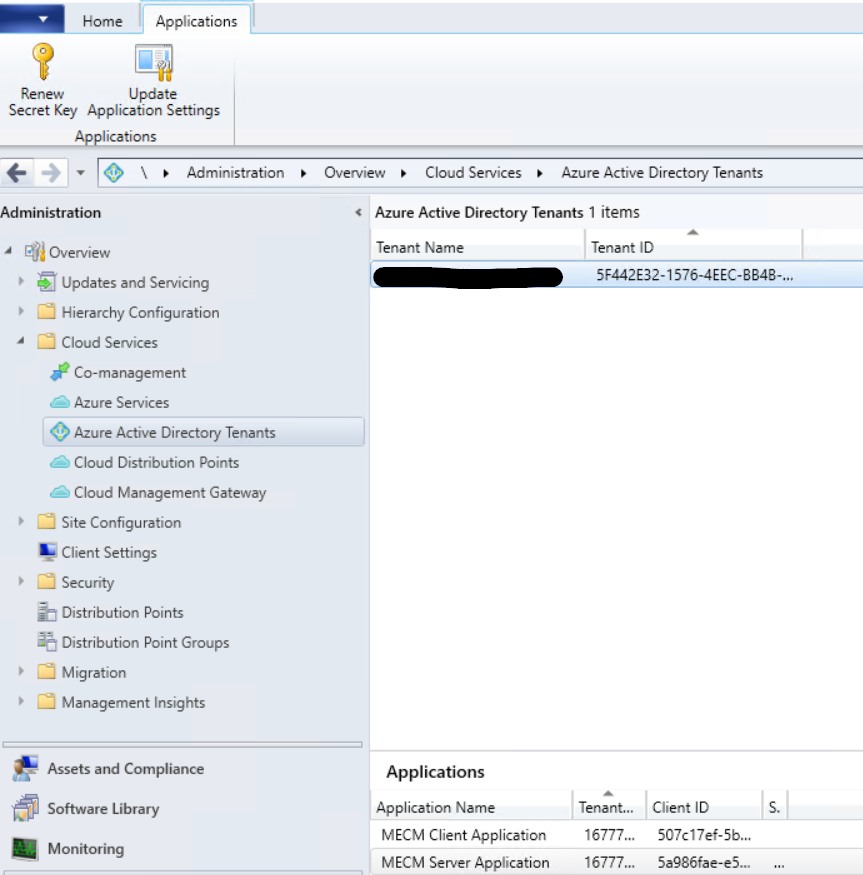The width and height of the screenshot is (863, 875).
Task: Open Cloud Distribution Points node
Action: coord(156,462)
